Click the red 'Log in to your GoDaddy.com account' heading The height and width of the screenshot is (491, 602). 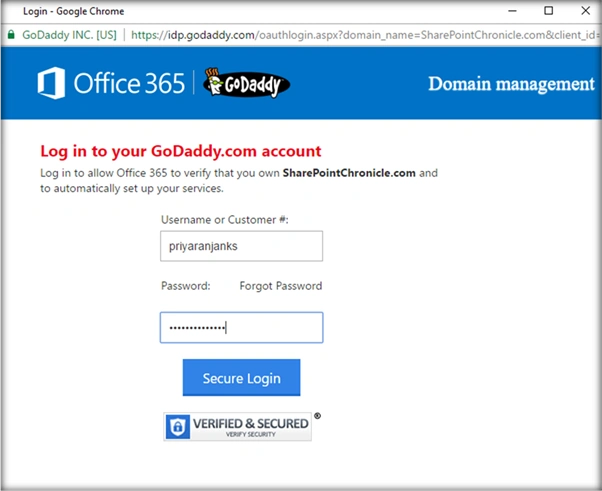point(180,151)
